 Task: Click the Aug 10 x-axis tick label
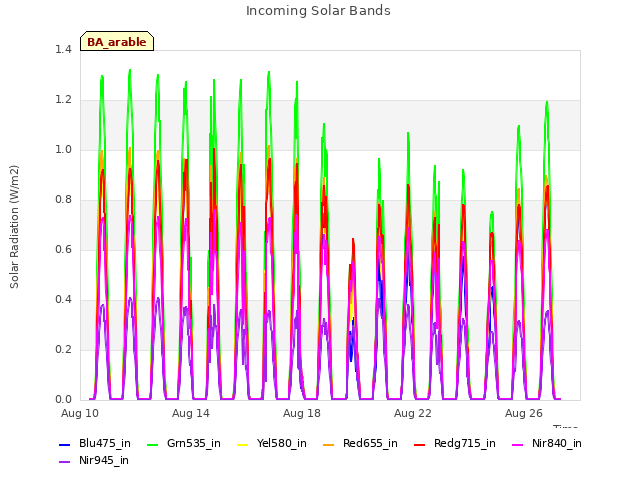click(x=80, y=413)
